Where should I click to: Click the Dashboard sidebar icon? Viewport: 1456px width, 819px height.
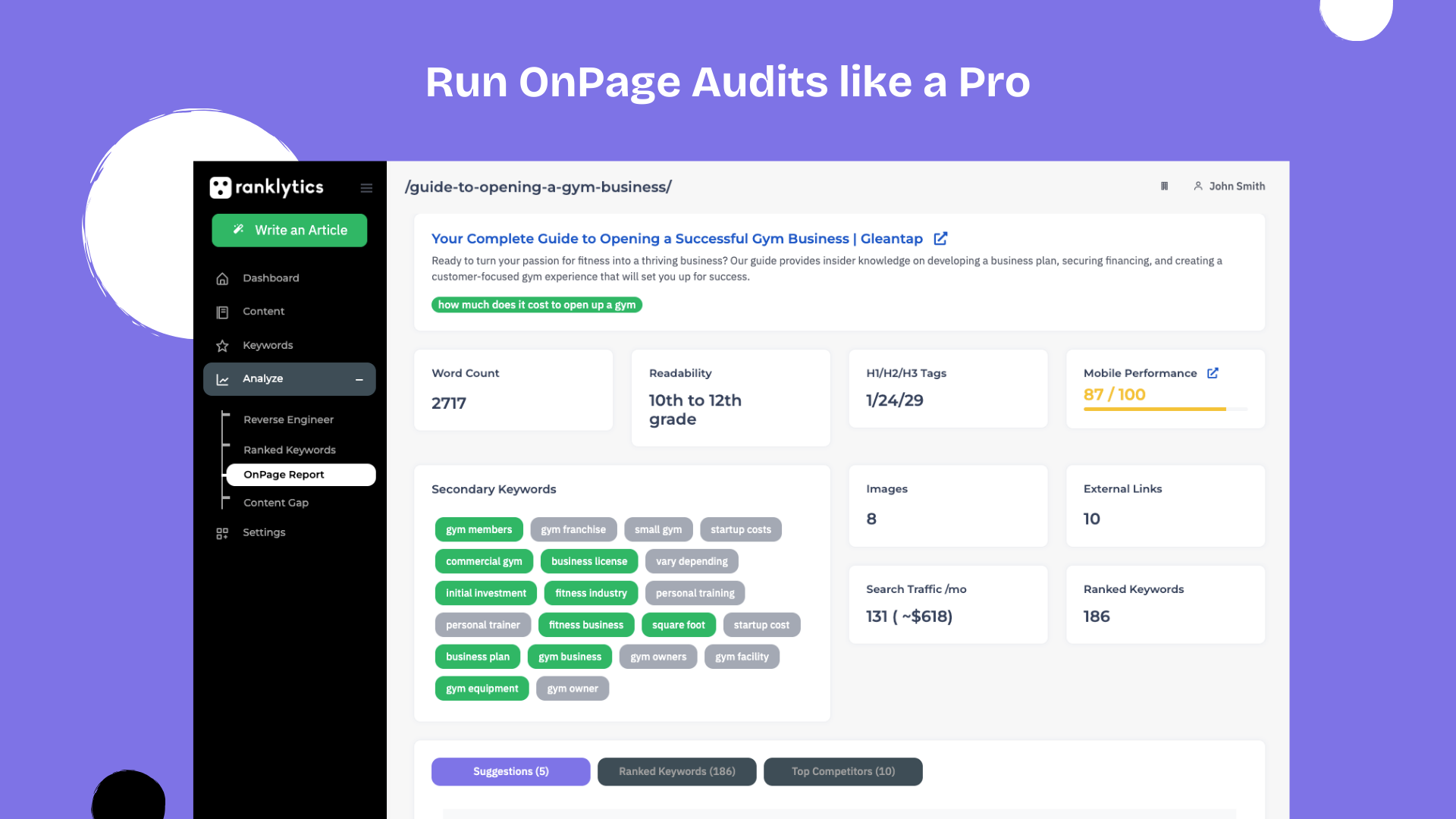click(x=222, y=278)
